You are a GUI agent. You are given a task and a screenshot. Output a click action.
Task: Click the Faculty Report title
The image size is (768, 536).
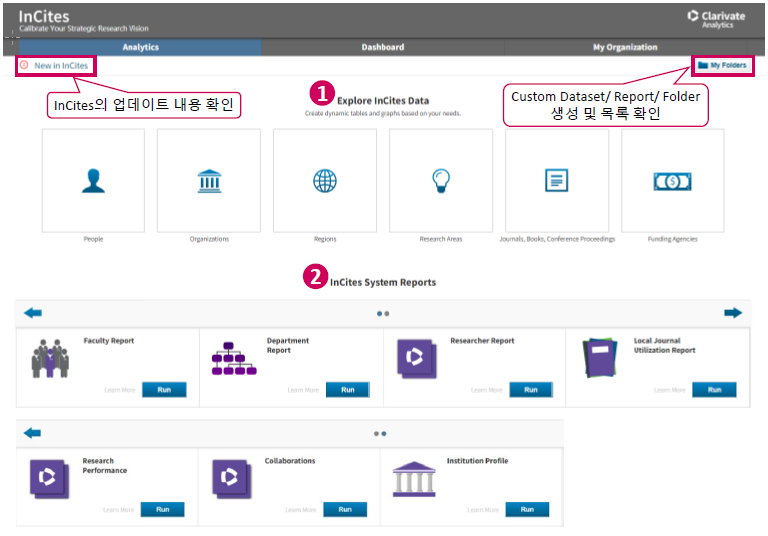click(x=108, y=341)
